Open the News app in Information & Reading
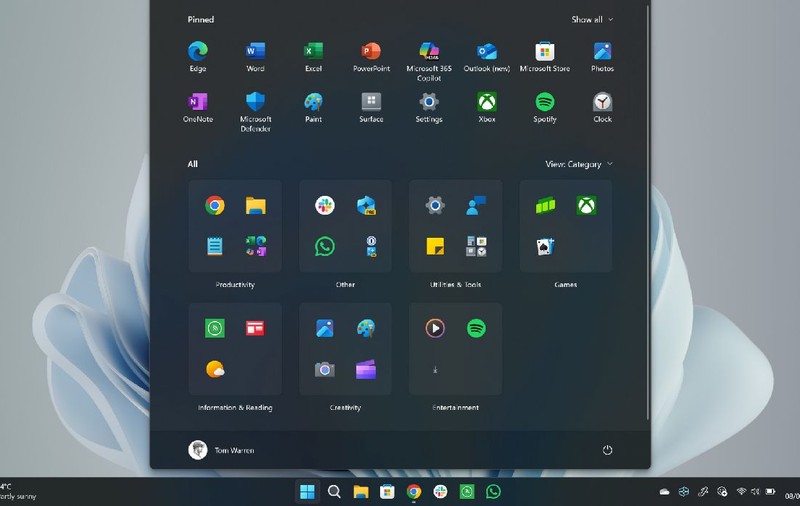This screenshot has width=800, height=506. pyautogui.click(x=256, y=328)
